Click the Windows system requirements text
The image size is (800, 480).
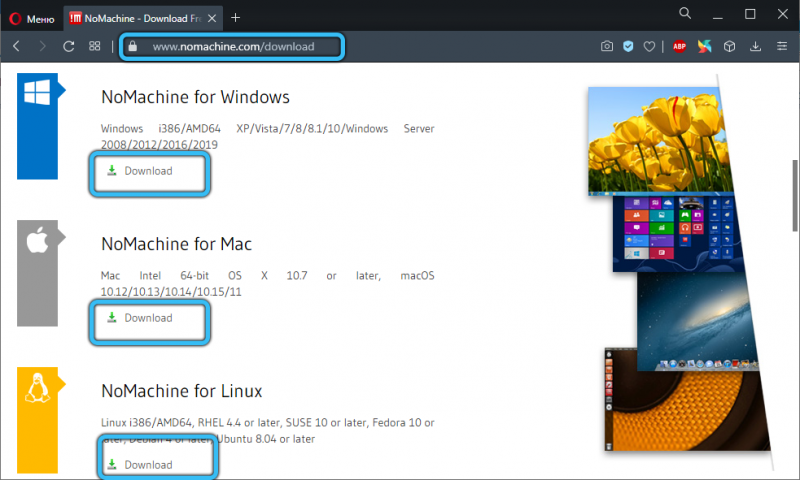267,137
